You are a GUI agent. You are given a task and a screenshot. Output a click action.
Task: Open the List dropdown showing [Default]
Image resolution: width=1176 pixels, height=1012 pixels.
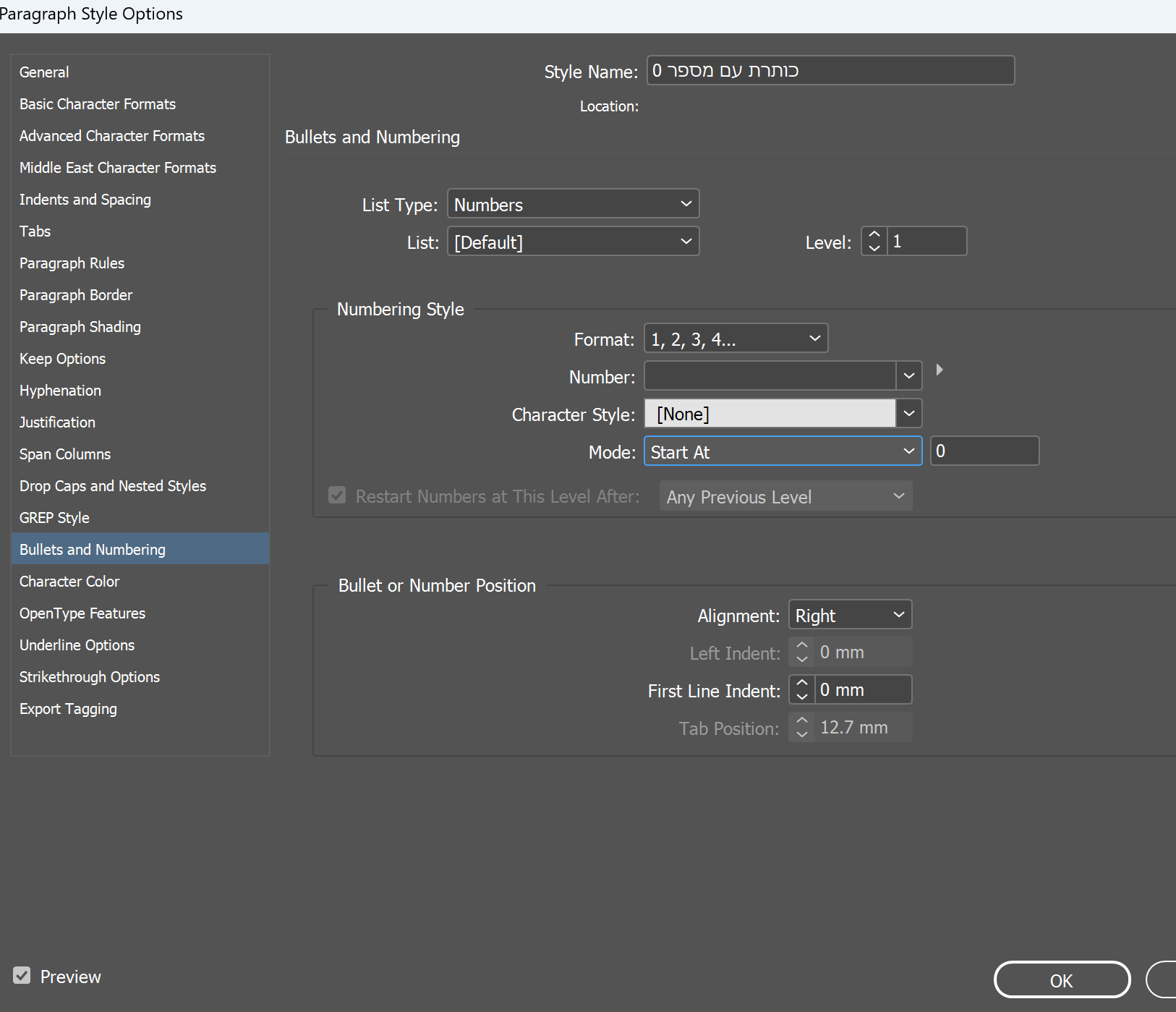click(573, 242)
